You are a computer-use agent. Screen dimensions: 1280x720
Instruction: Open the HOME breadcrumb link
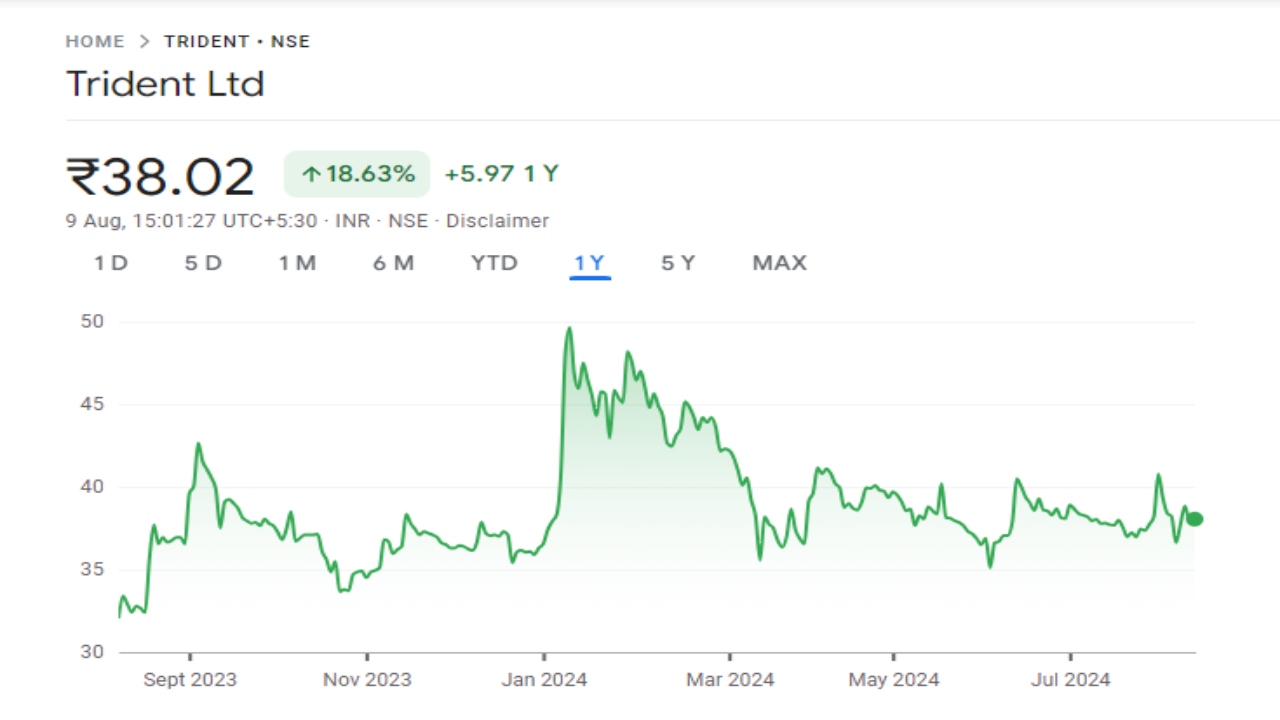coord(95,41)
